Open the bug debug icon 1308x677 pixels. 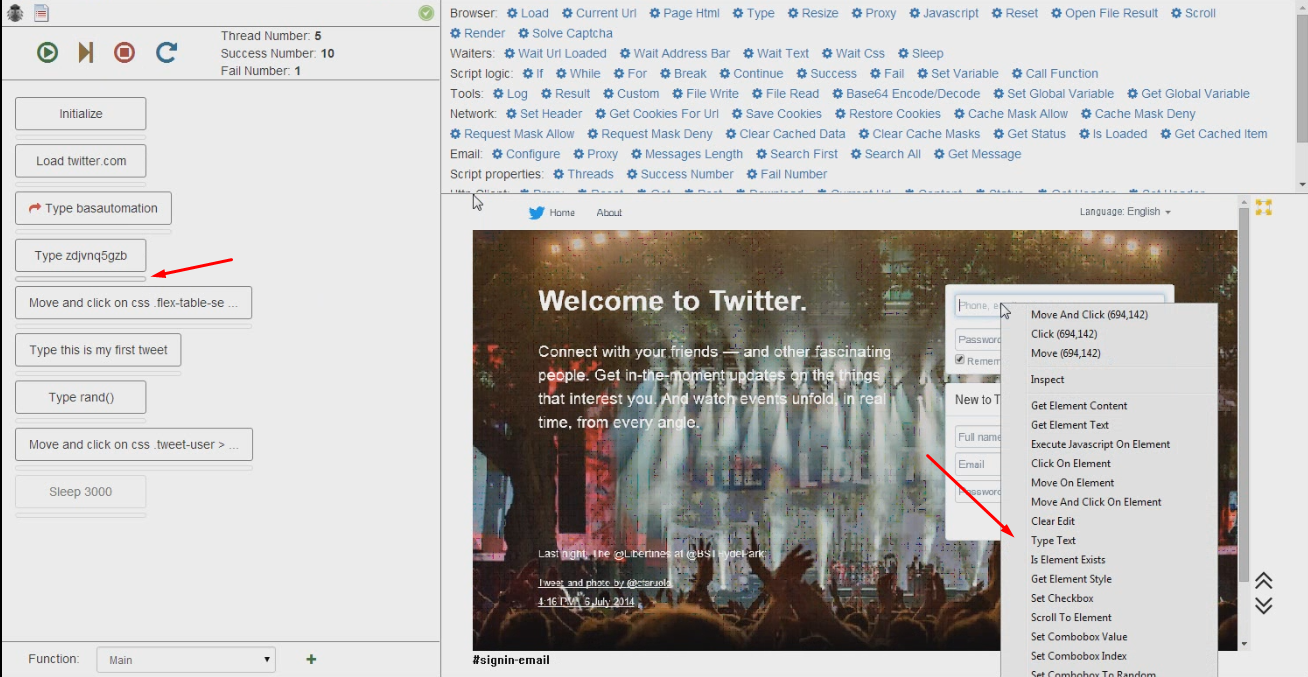pyautogui.click(x=16, y=13)
